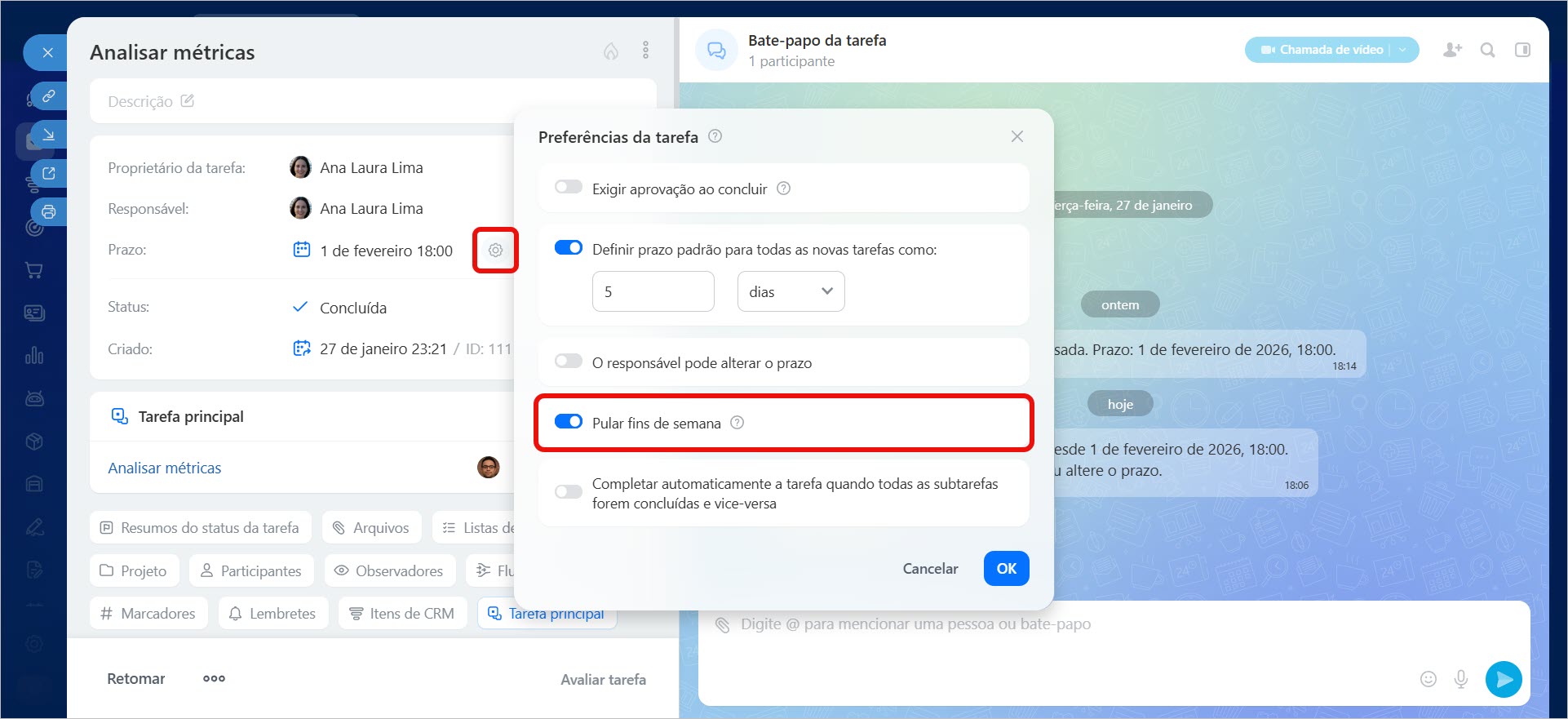1568x719 pixels.
Task: Expand the 'Chamada de vídeo' dropdown arrow
Action: pos(1403,50)
